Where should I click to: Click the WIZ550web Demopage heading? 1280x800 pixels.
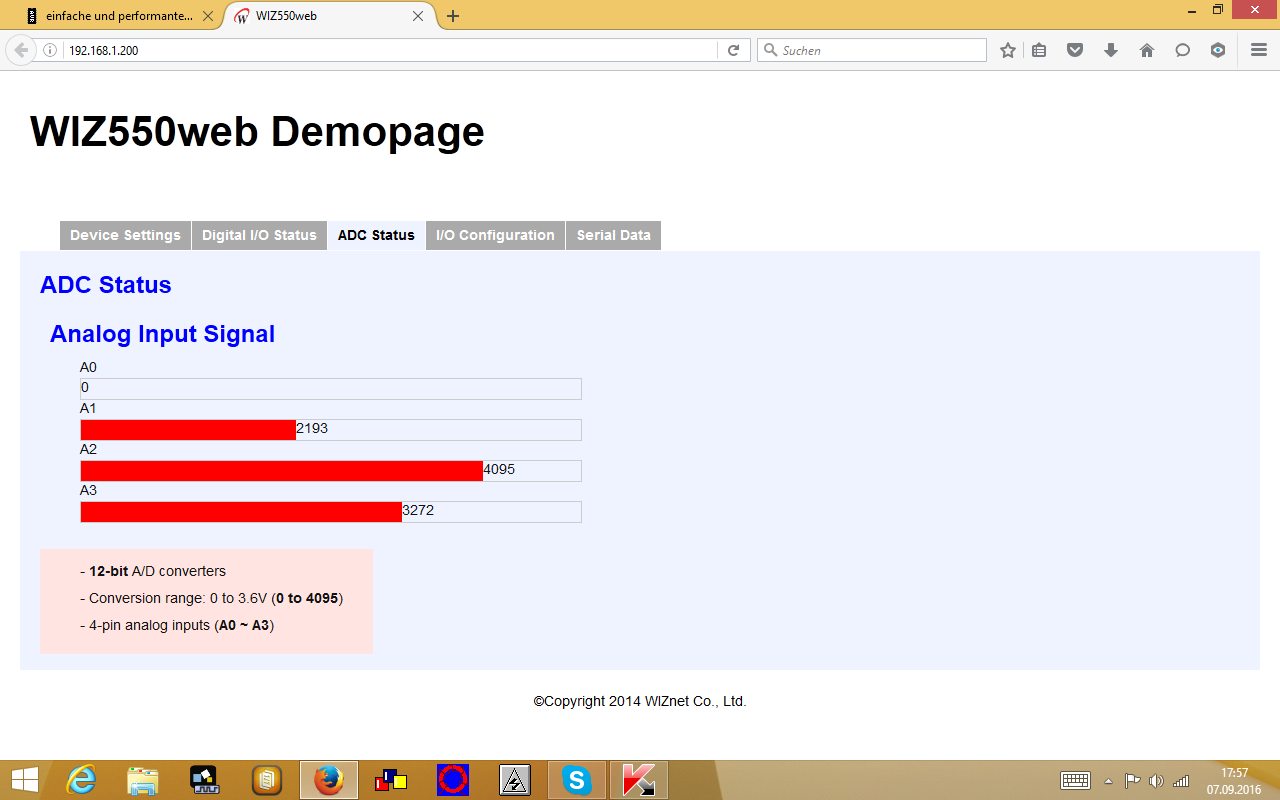(x=257, y=131)
